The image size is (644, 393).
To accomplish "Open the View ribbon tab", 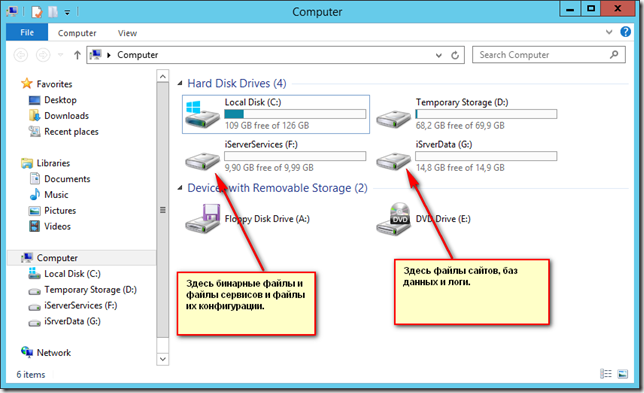I will click(127, 33).
